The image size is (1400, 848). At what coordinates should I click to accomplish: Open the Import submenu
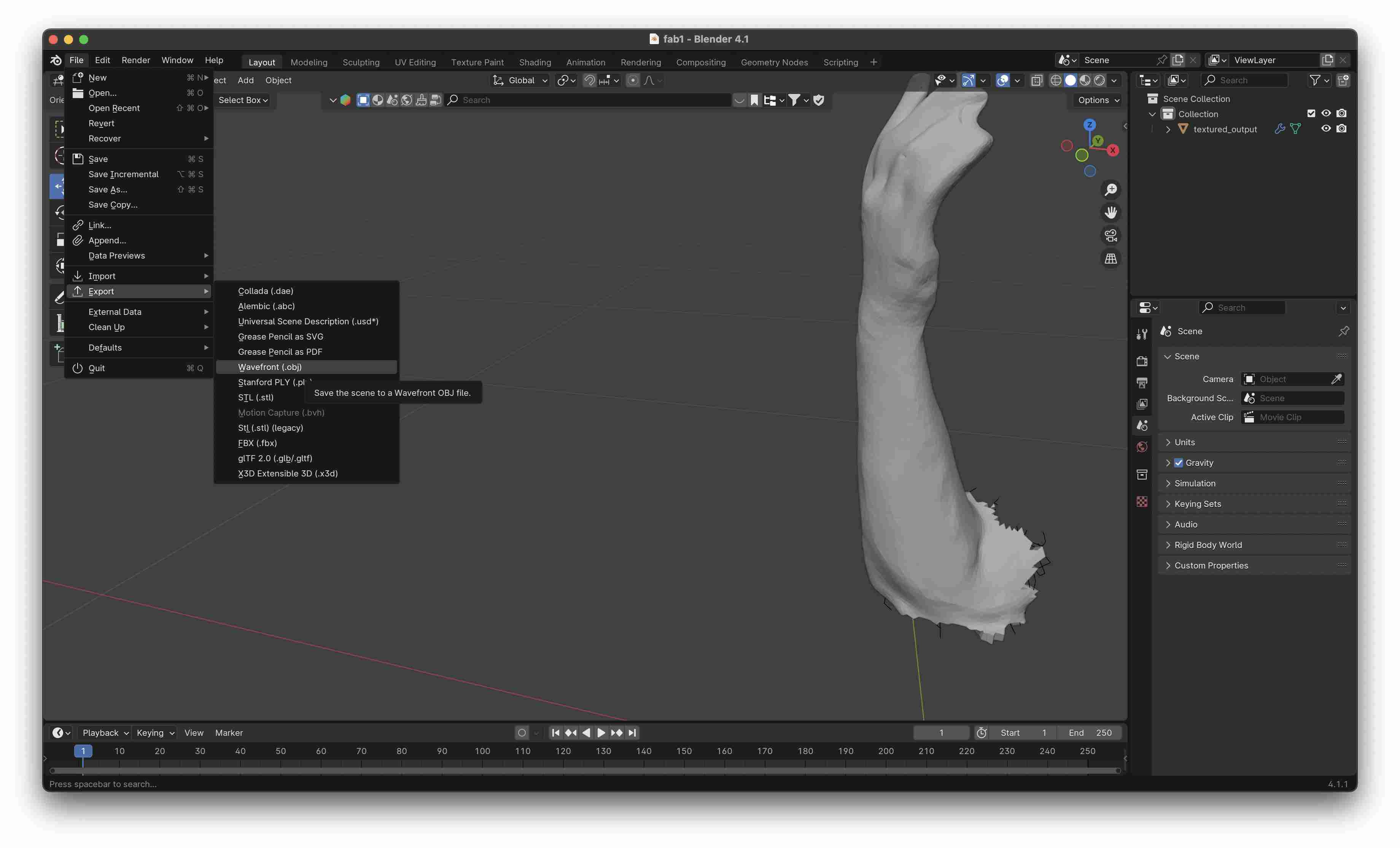pos(139,276)
